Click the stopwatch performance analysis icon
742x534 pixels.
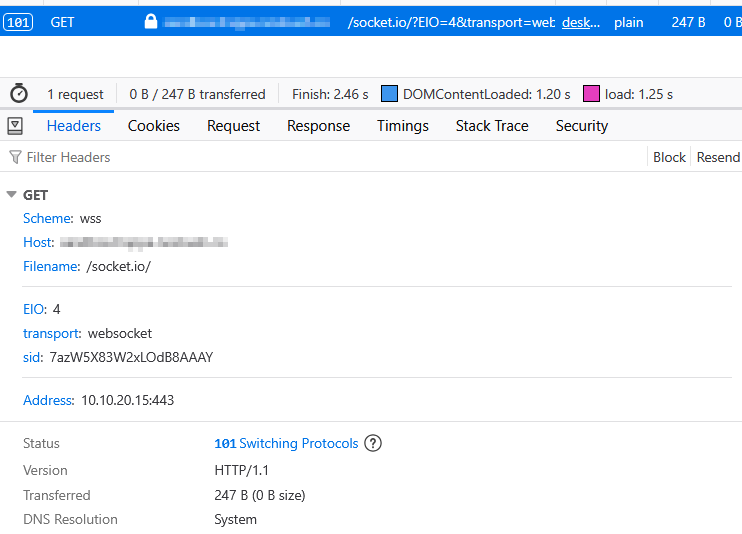pos(19,94)
